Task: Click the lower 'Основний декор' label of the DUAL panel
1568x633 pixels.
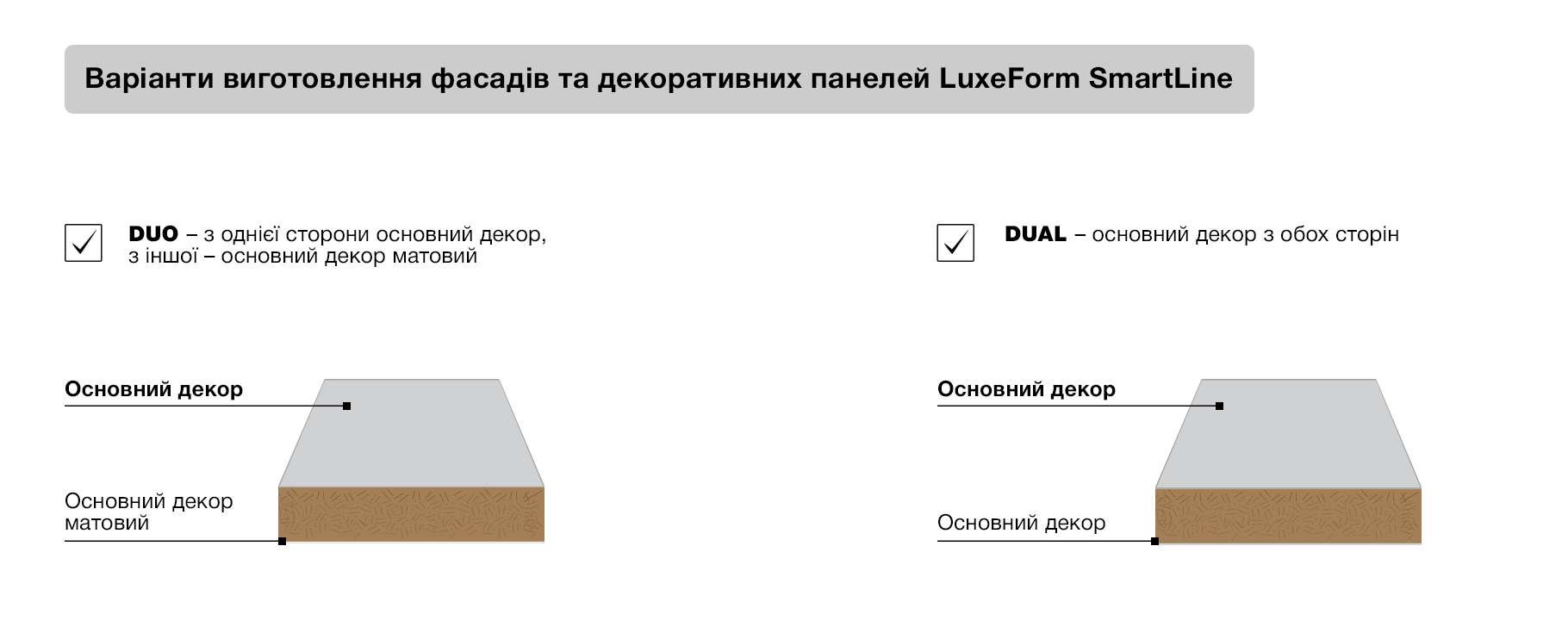Action: pos(1021,523)
